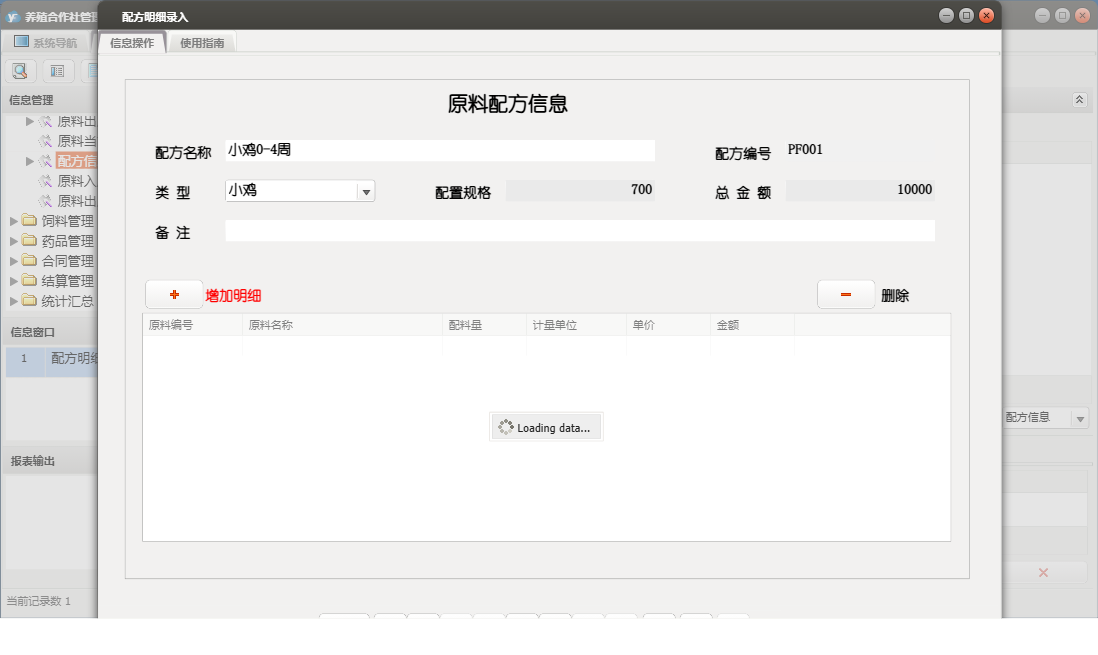1098x655 pixels.
Task: Click the 删除 button above the detail table
Action: click(893, 295)
